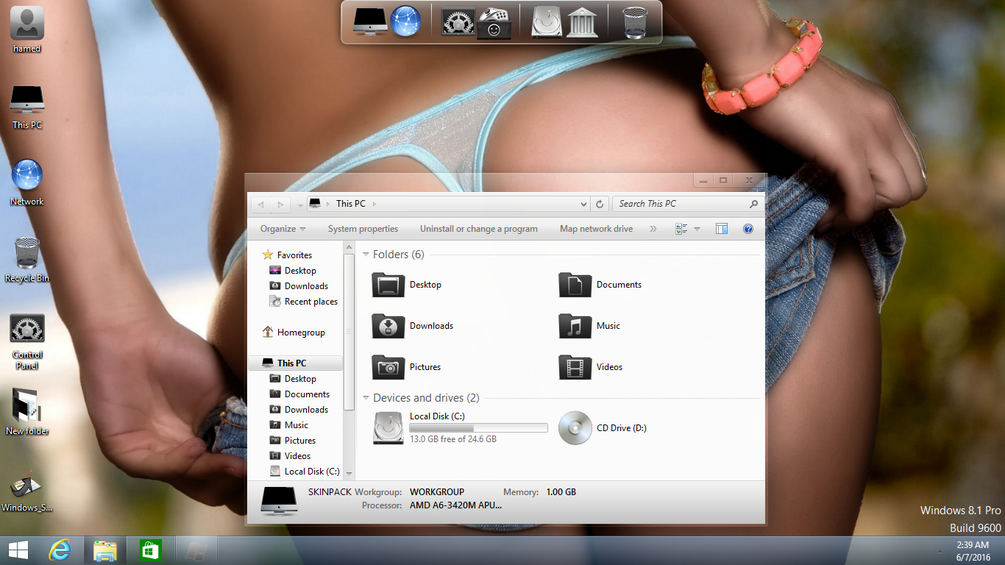Click the Local Disk (C:) usage bar

478,428
